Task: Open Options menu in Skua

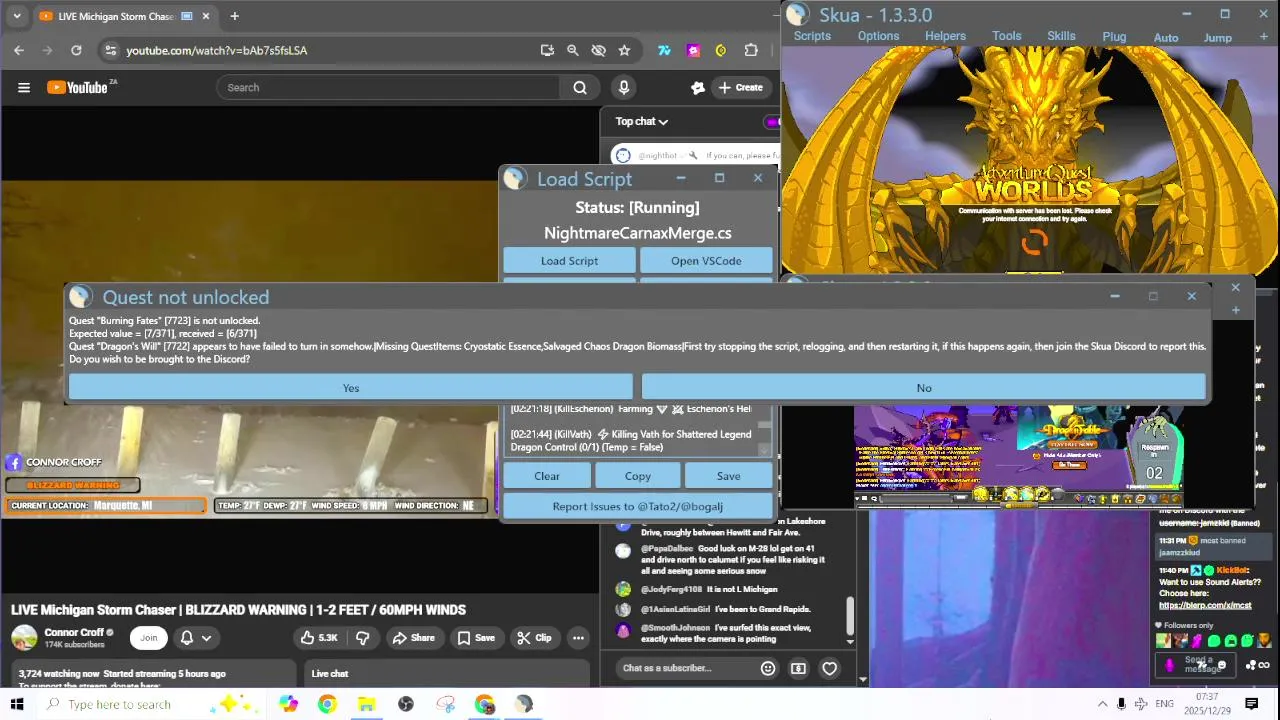Action: [878, 36]
